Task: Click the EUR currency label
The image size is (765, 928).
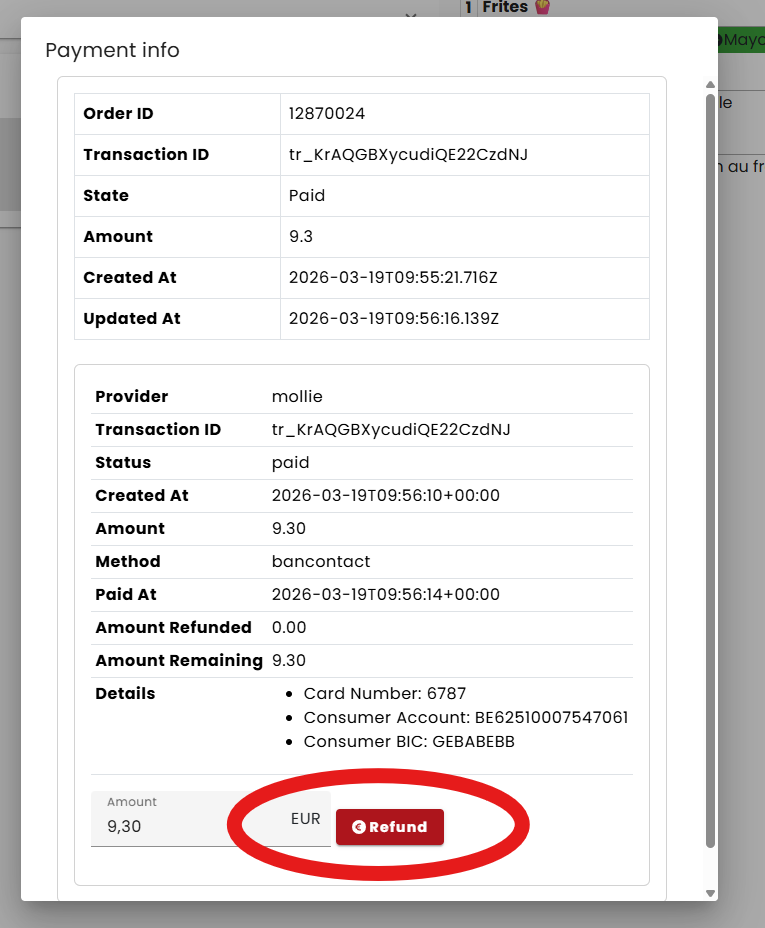Action: point(305,819)
